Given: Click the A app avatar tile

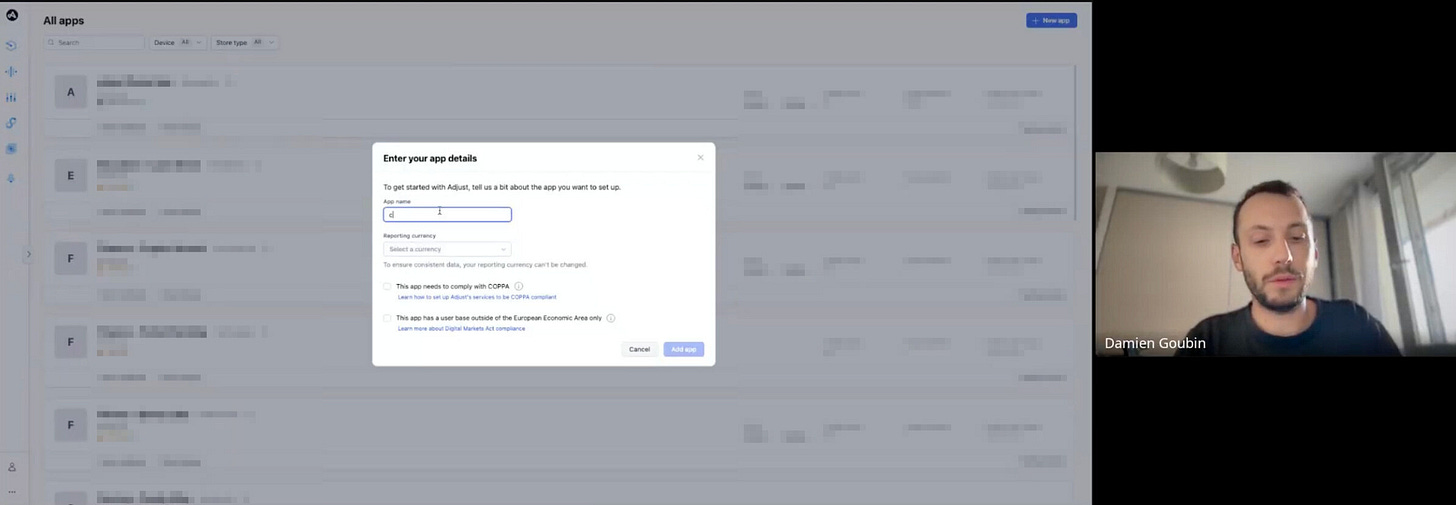Looking at the screenshot, I should [70, 92].
